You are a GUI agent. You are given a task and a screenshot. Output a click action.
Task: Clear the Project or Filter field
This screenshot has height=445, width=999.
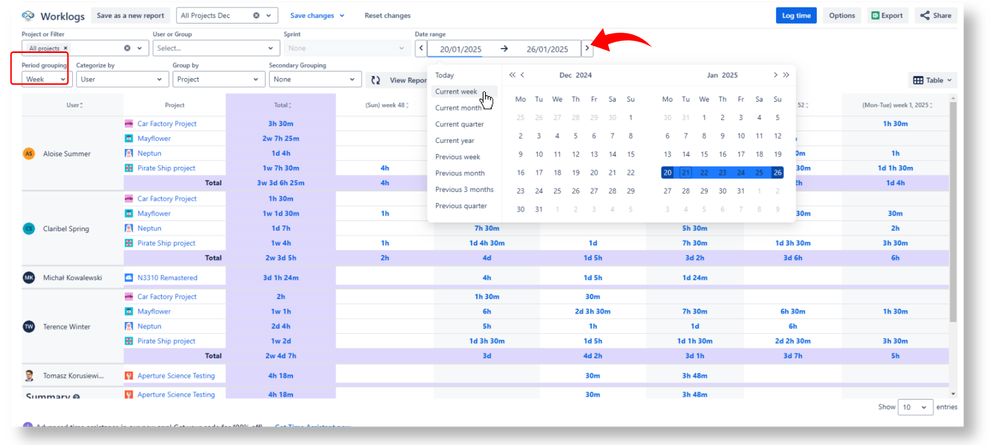tap(127, 48)
